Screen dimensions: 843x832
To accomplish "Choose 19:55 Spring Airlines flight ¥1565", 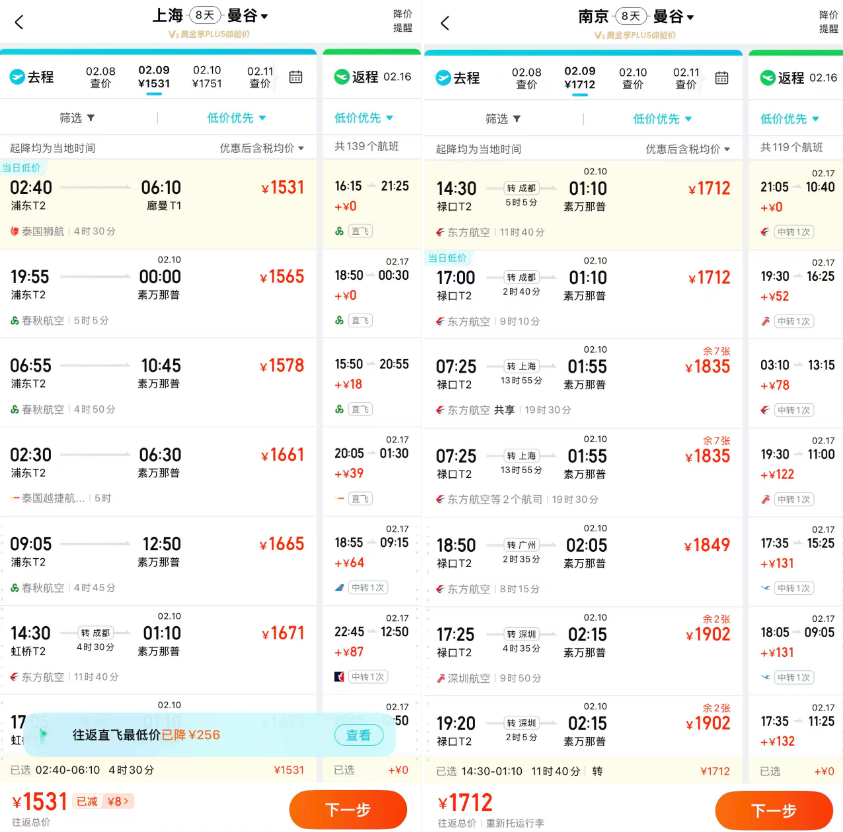I will click(158, 293).
